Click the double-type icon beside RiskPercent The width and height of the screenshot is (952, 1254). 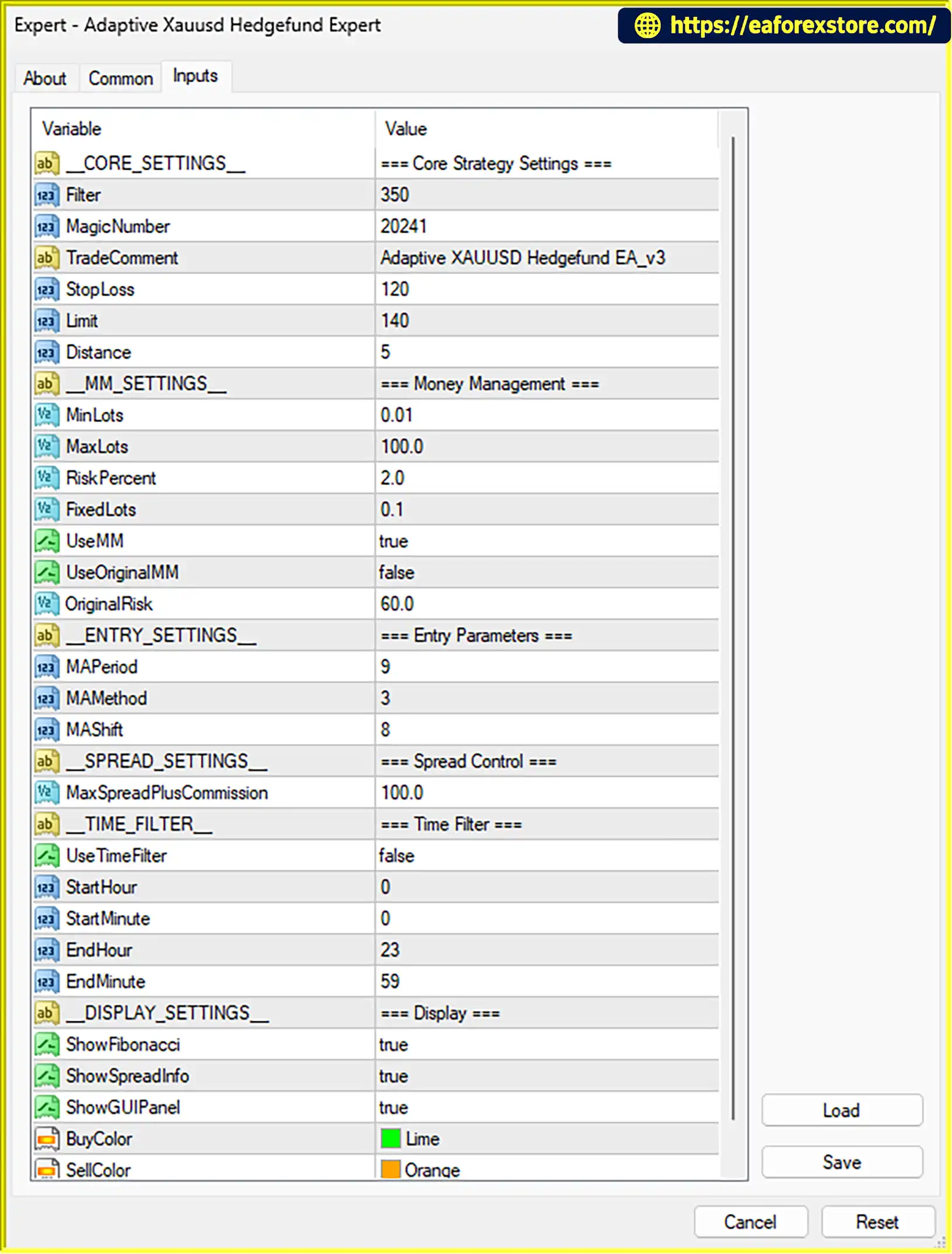pyautogui.click(x=47, y=478)
